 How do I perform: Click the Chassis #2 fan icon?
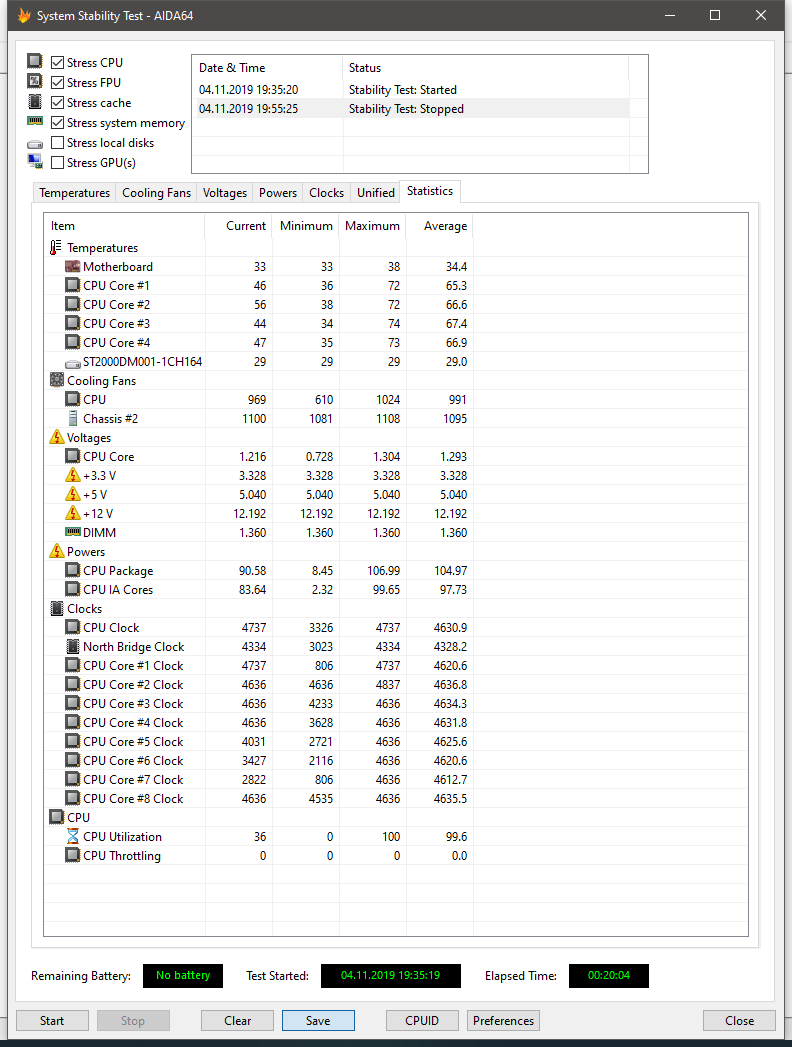(x=73, y=418)
